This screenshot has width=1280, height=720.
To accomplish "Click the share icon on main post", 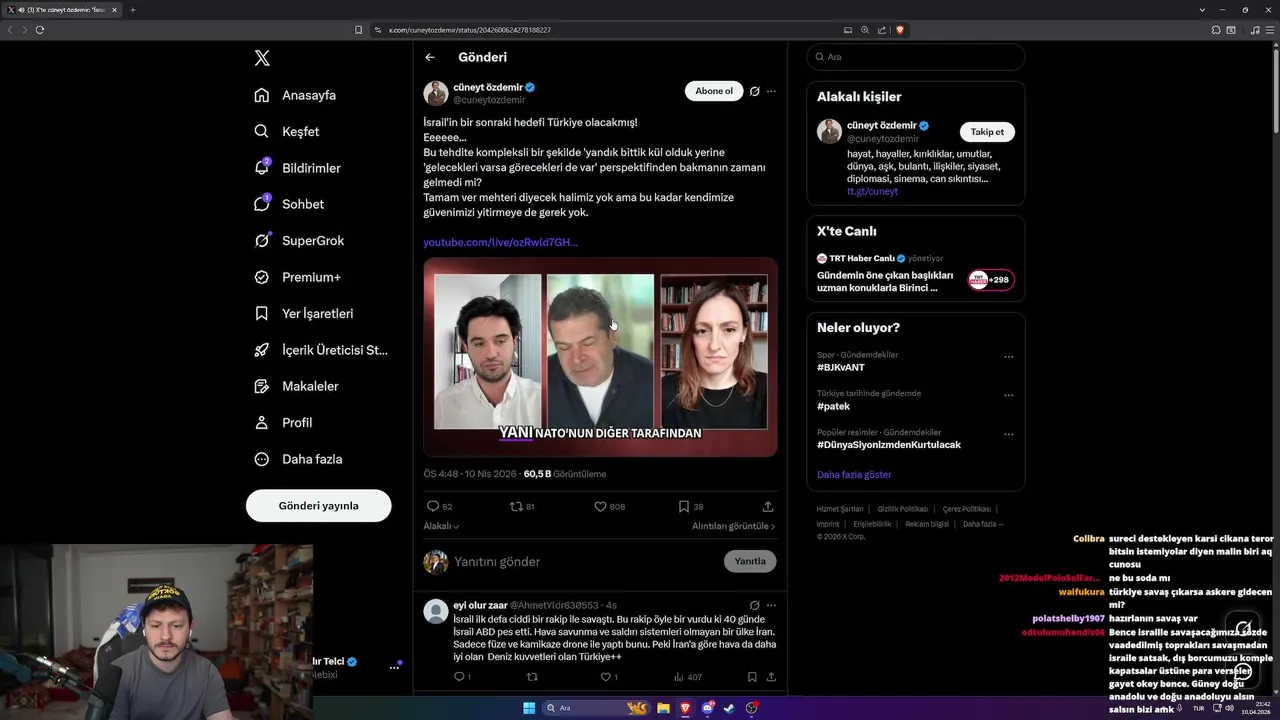I will [x=768, y=507].
